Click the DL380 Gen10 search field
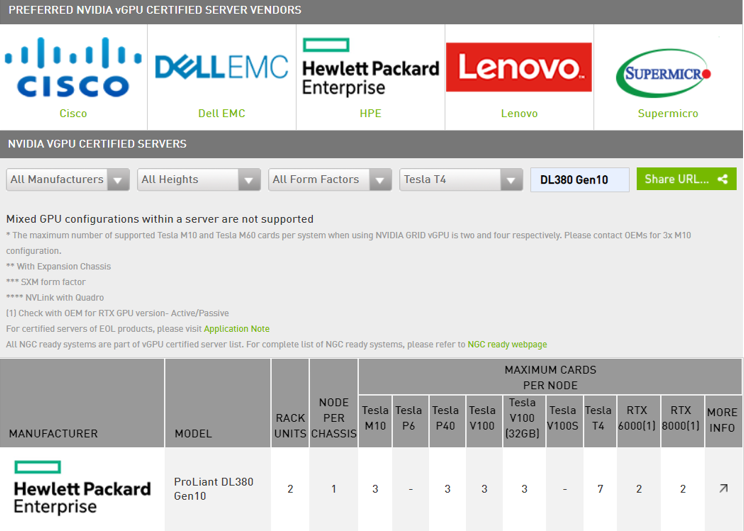The height and width of the screenshot is (531, 744). coord(580,179)
